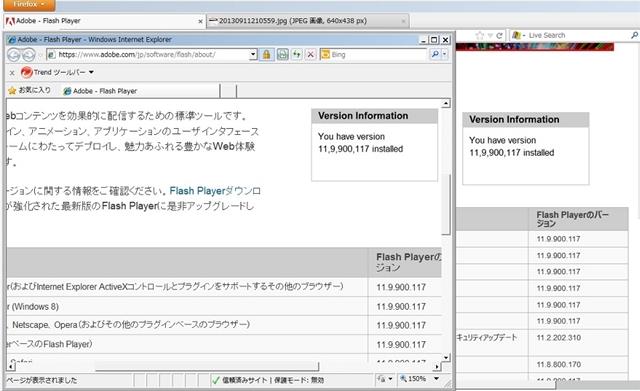Bookmark this page with Firefox star icon
This screenshot has height=391, width=640.
pyautogui.click(x=480, y=36)
